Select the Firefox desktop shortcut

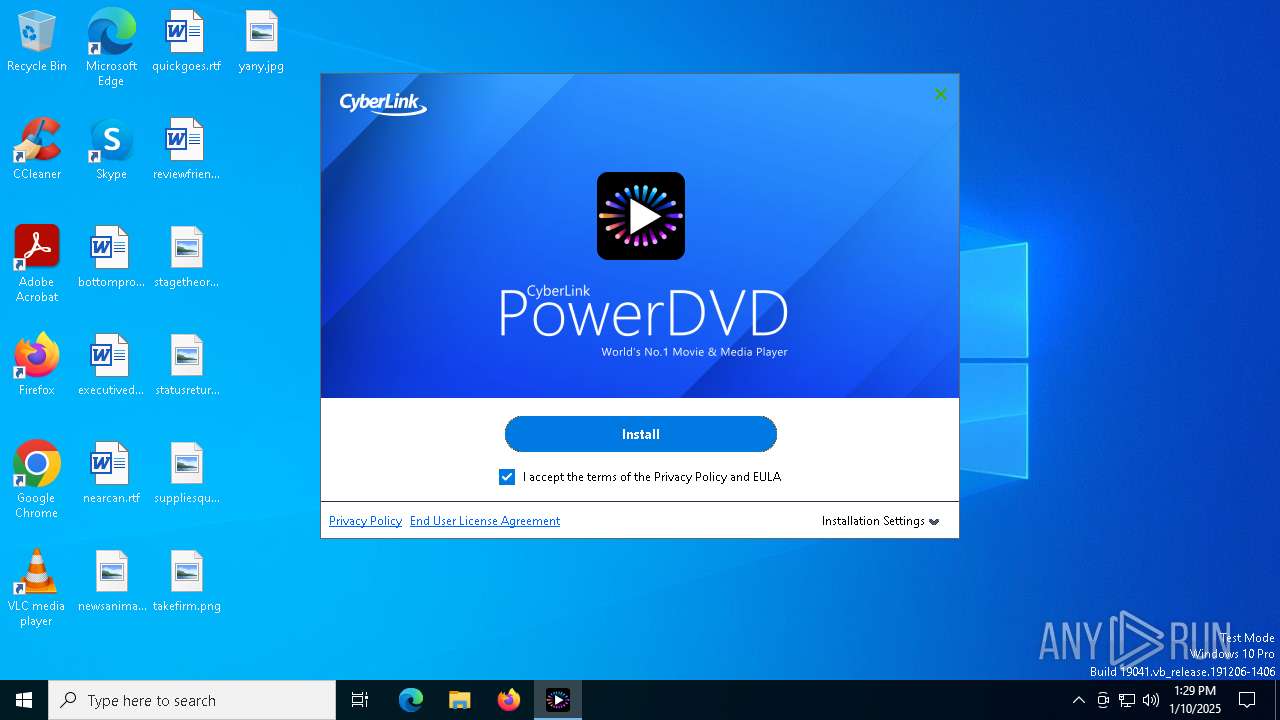[37, 366]
